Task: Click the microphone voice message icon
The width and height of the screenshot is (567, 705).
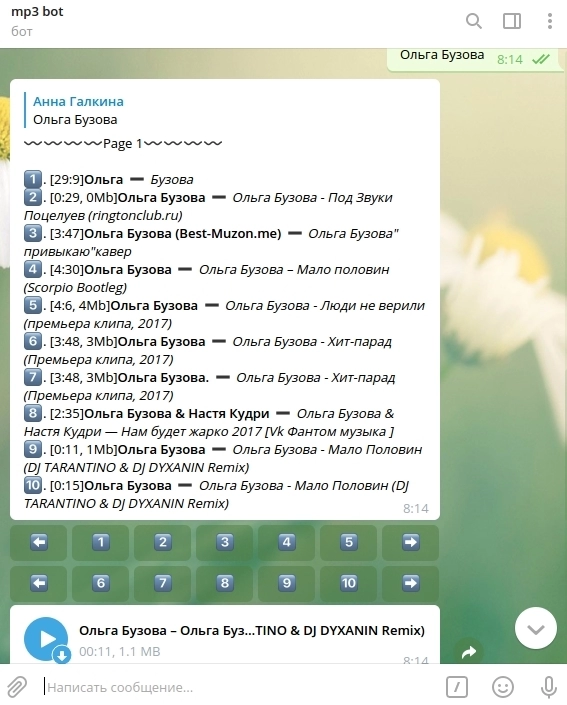Action: [x=549, y=687]
